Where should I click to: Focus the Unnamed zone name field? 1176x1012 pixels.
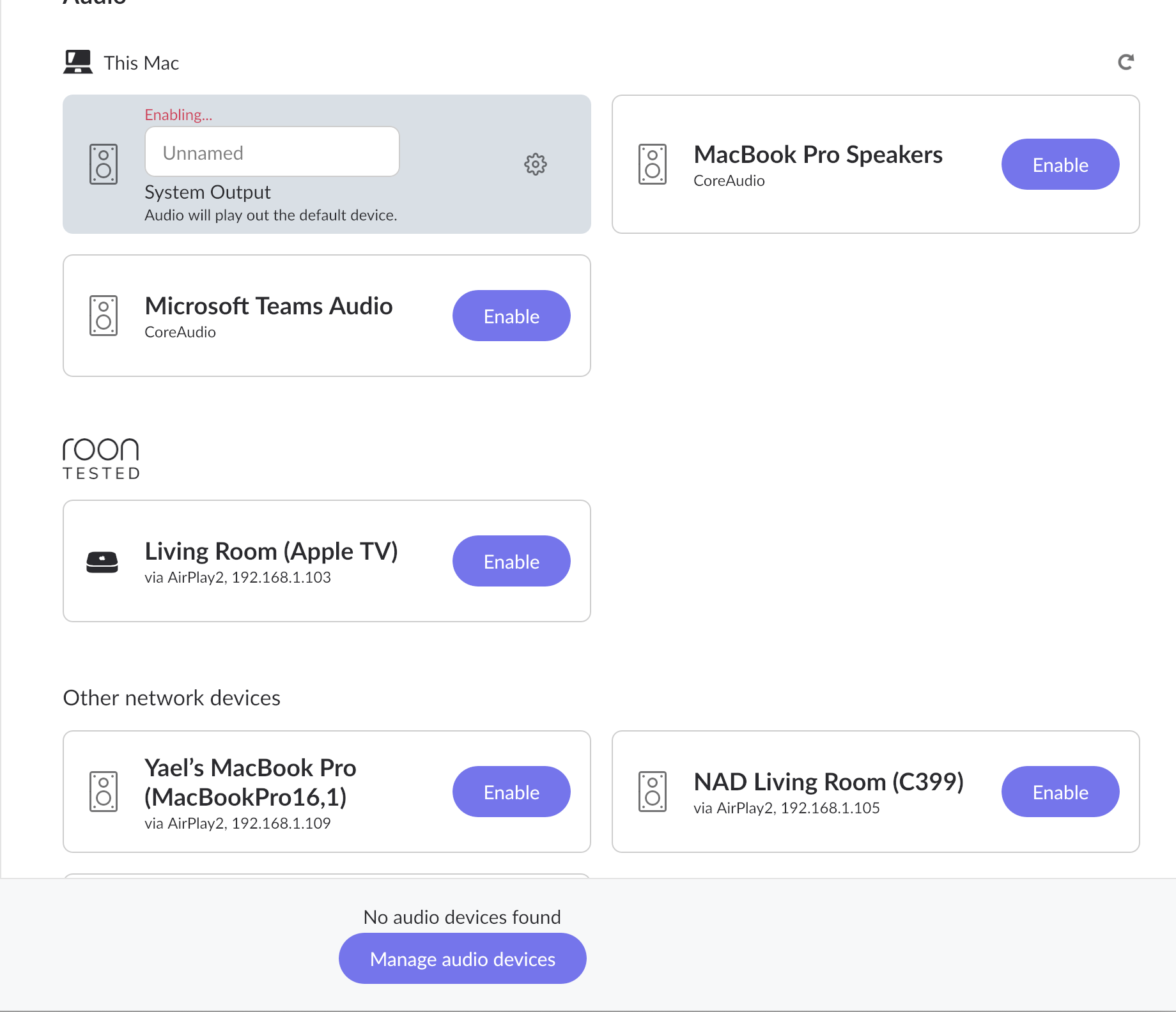pyautogui.click(x=272, y=152)
